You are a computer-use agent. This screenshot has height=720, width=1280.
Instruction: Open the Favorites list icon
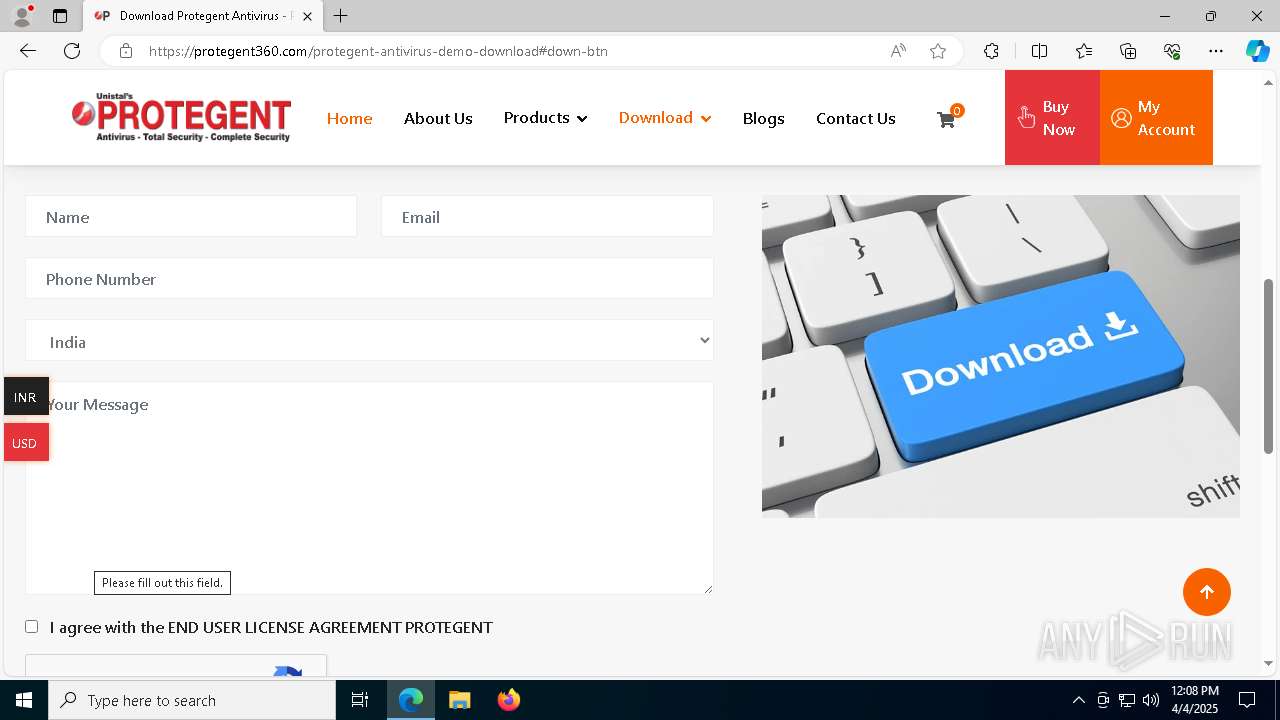point(1084,51)
